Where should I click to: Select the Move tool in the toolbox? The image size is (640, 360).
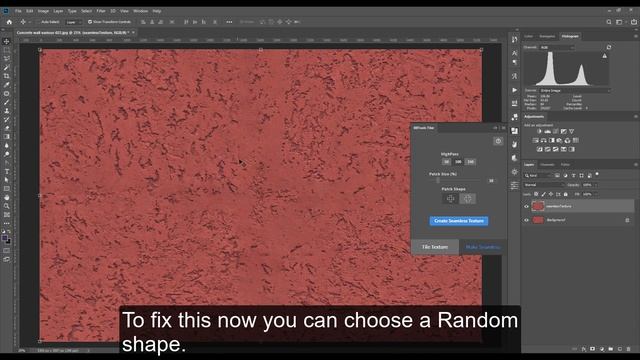click(7, 41)
